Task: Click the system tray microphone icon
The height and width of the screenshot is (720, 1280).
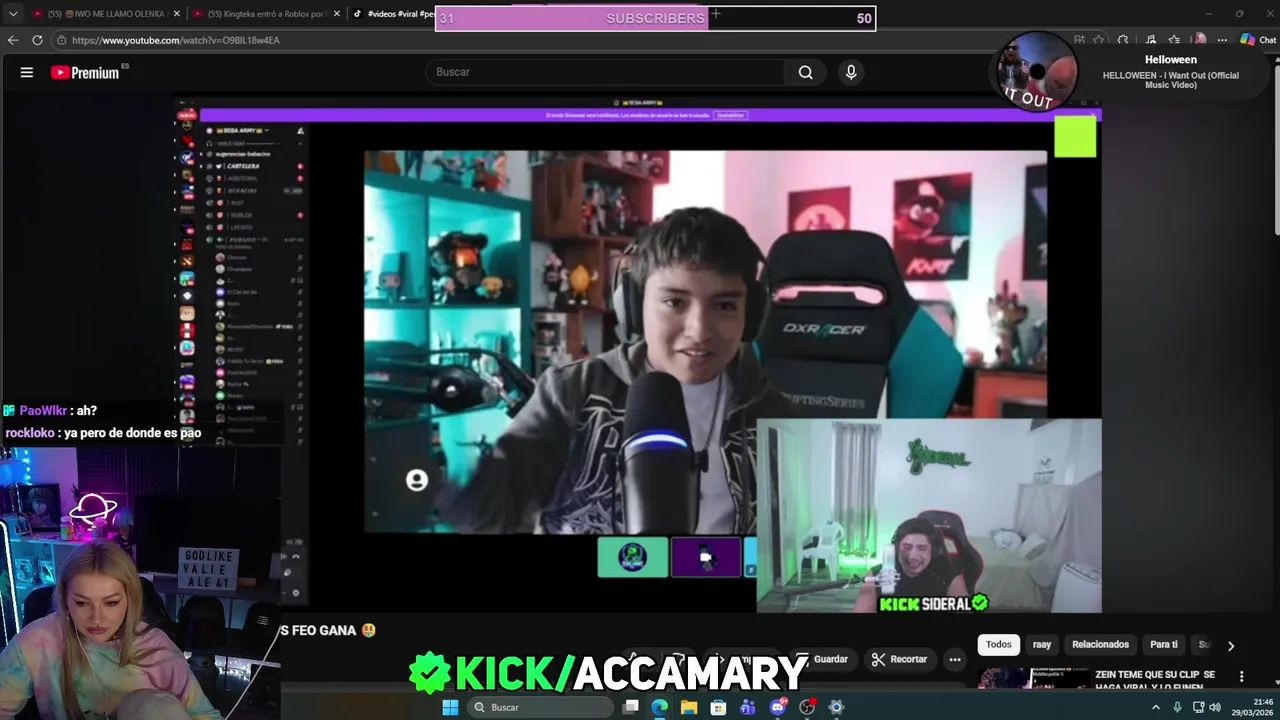Action: pyautogui.click(x=1177, y=707)
